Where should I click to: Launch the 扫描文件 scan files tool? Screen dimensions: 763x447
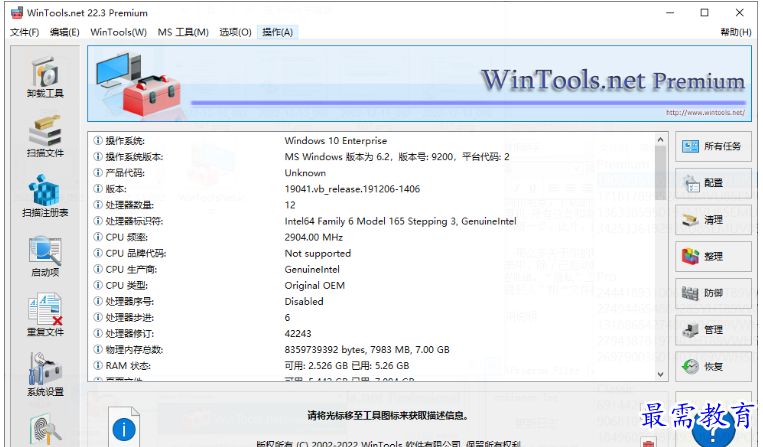[45, 137]
